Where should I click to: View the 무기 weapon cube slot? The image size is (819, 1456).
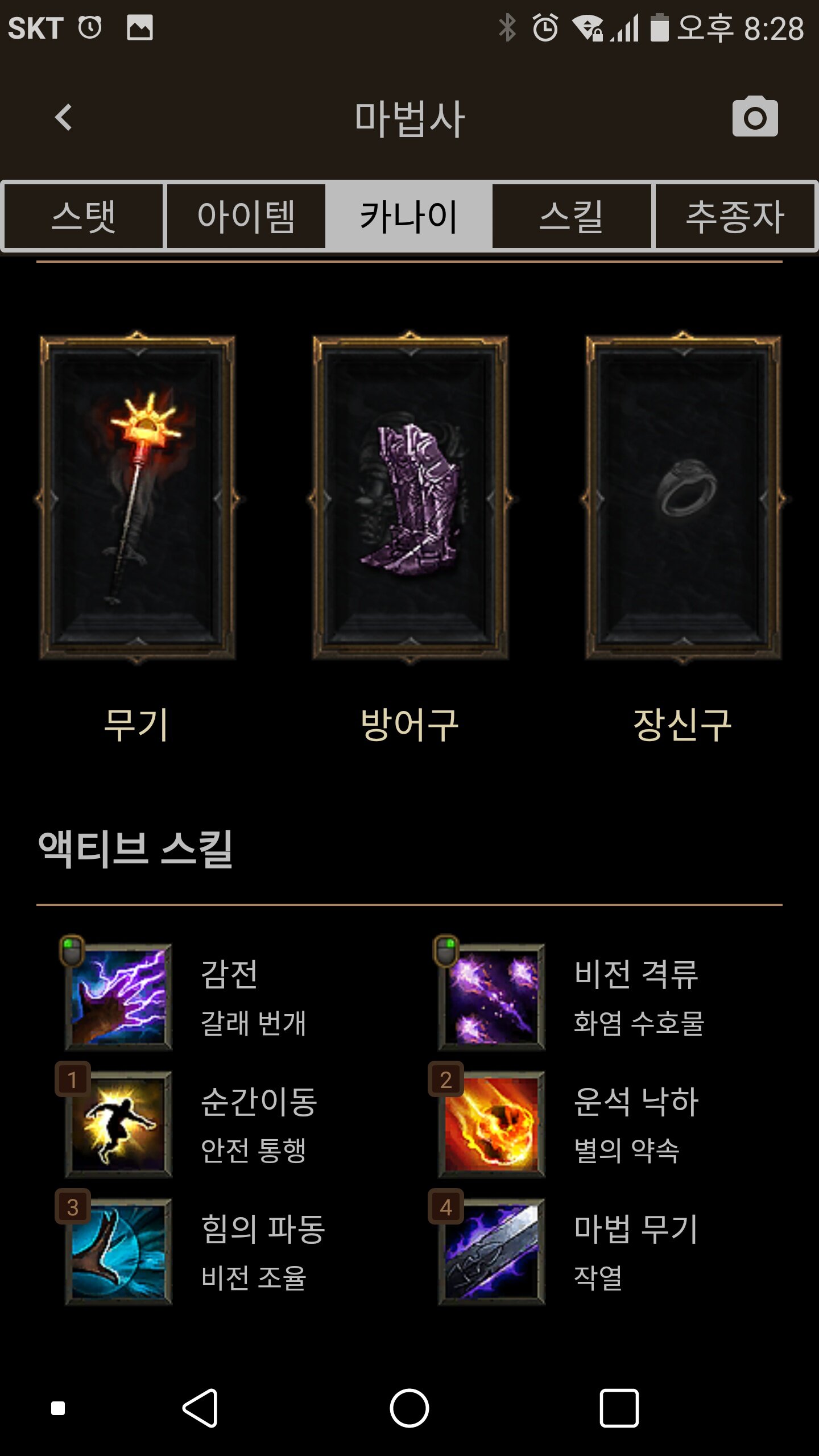coord(137,498)
